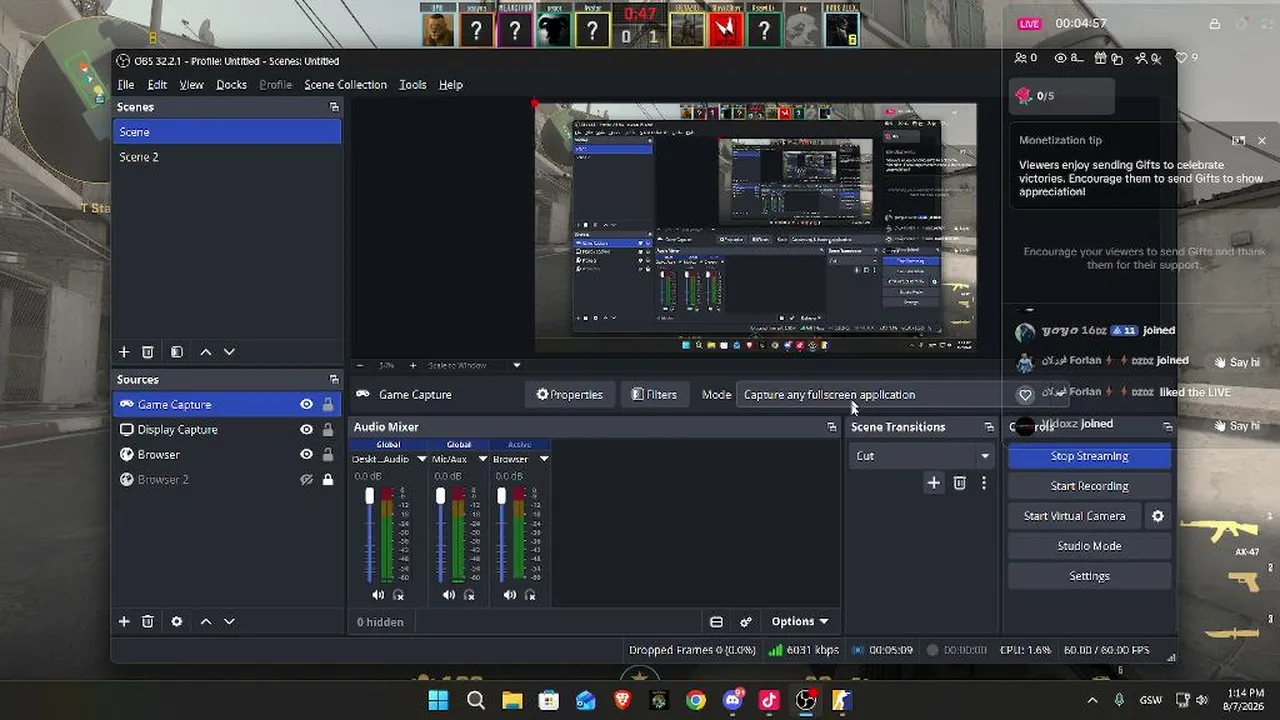Move the scene up with the arrow
This screenshot has height=720, width=1280.
click(x=206, y=352)
